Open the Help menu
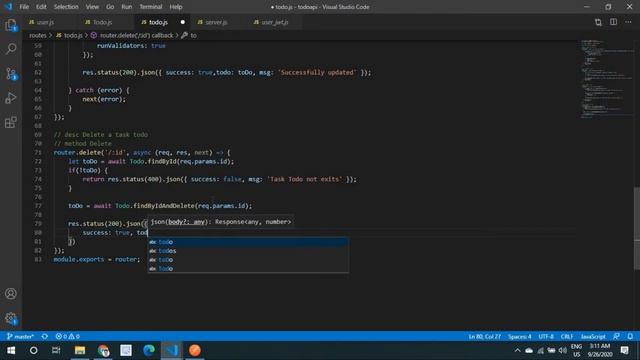Screen dimensions: 640x360 176,7
